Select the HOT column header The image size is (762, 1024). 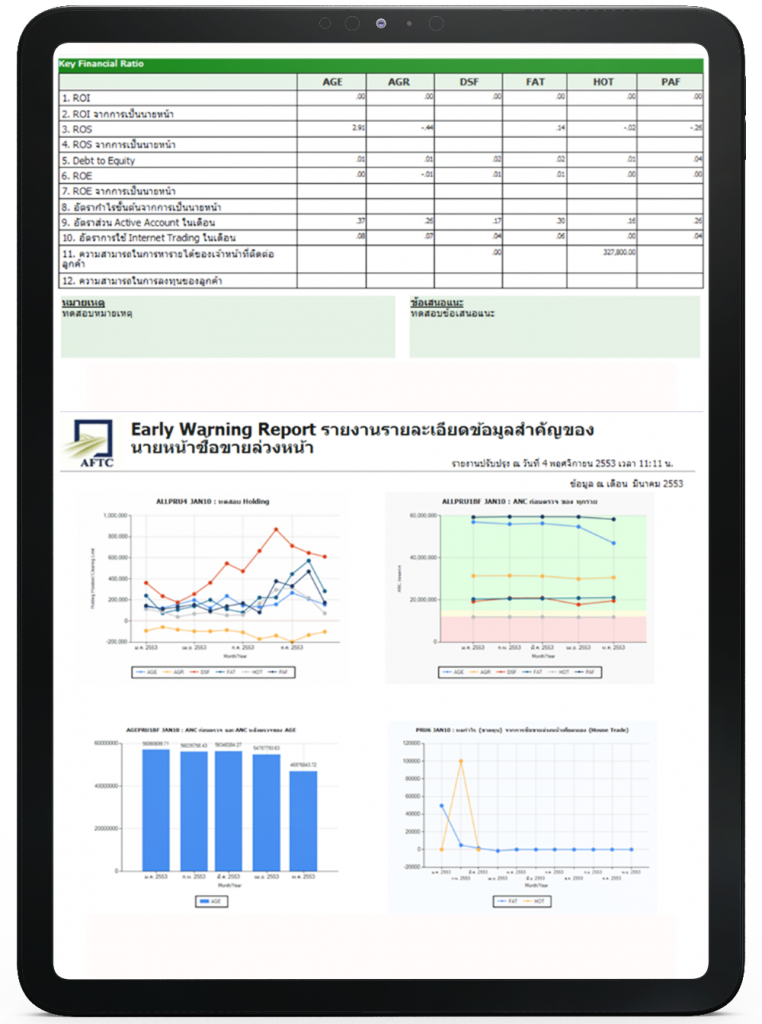coord(603,82)
